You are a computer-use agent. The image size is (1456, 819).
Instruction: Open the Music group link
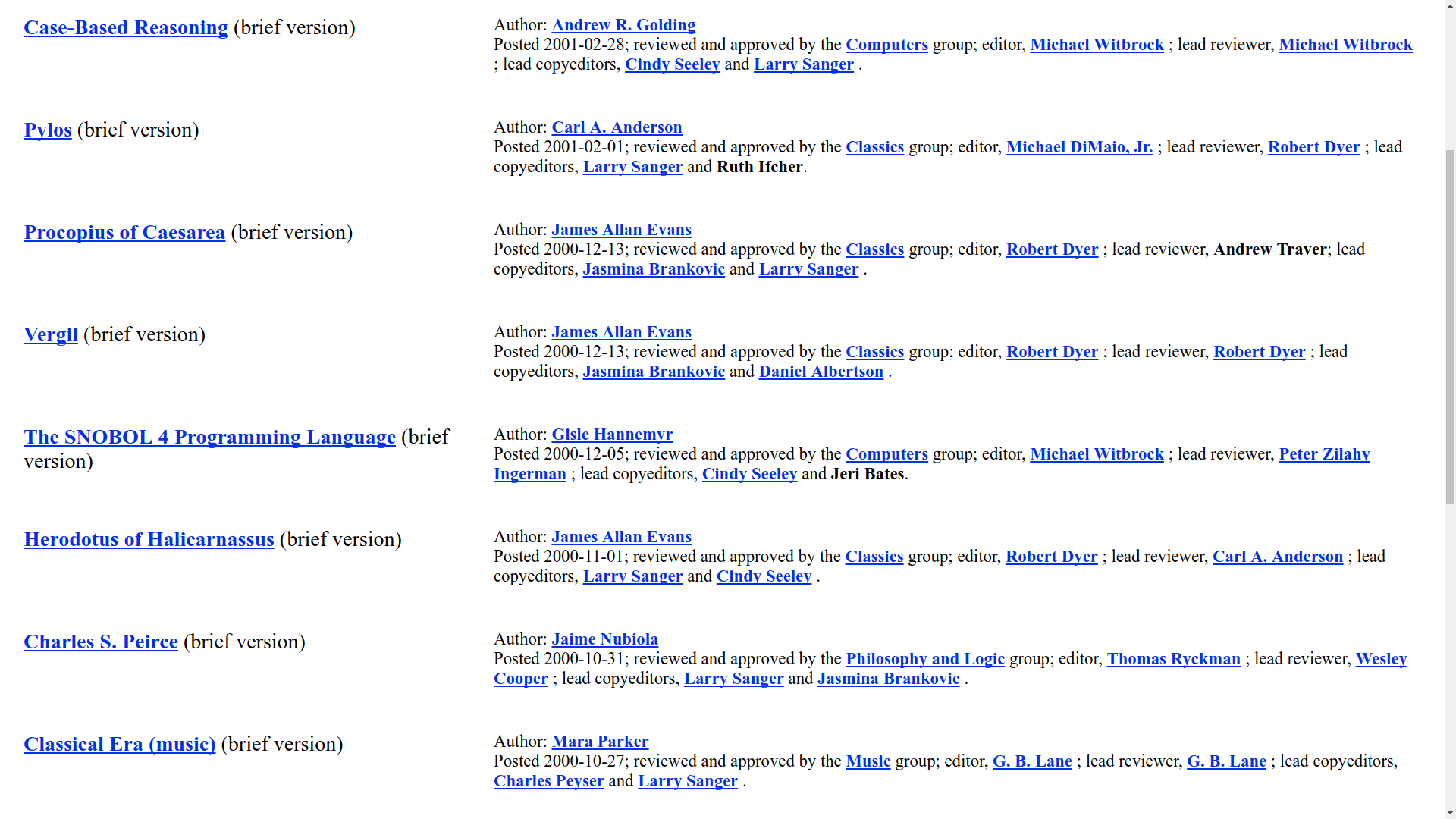868,761
